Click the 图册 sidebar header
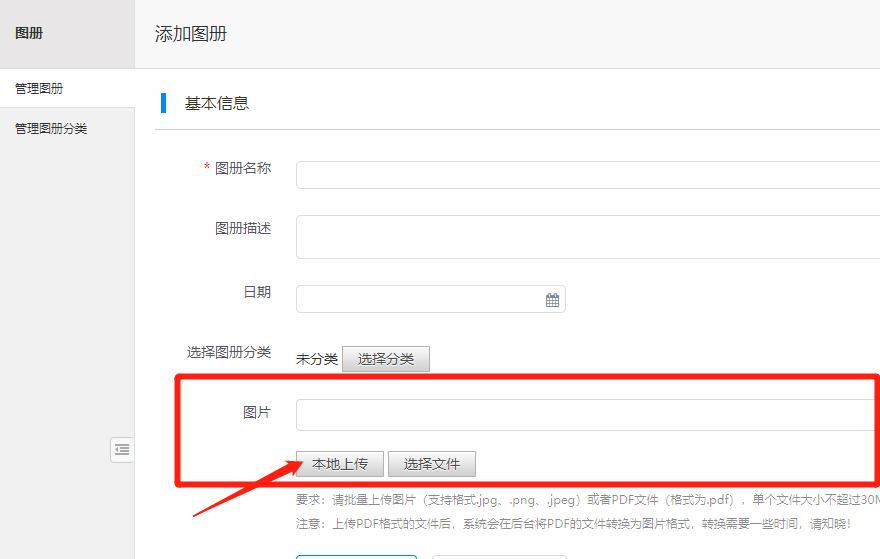This screenshot has height=559, width=880. tap(29, 34)
